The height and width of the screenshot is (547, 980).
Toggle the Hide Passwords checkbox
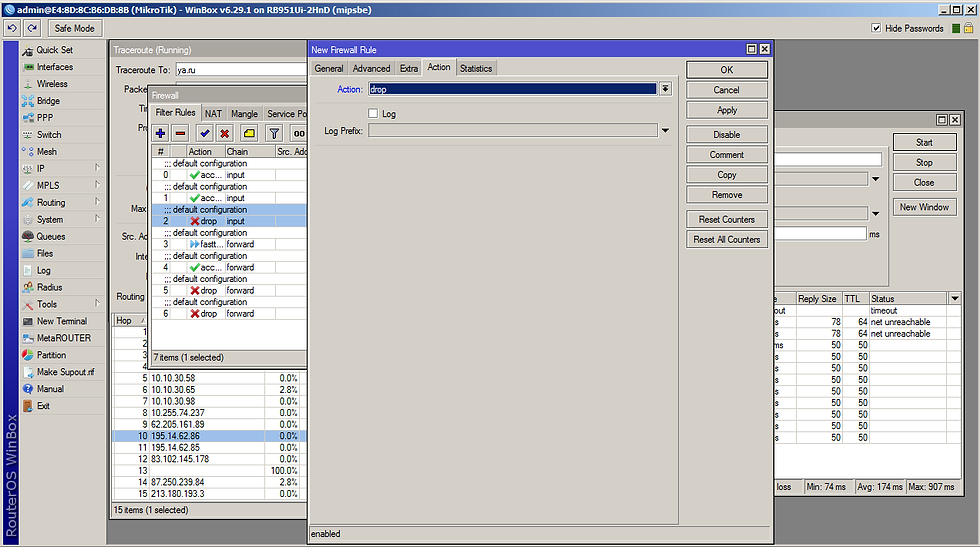pyautogui.click(x=876, y=28)
